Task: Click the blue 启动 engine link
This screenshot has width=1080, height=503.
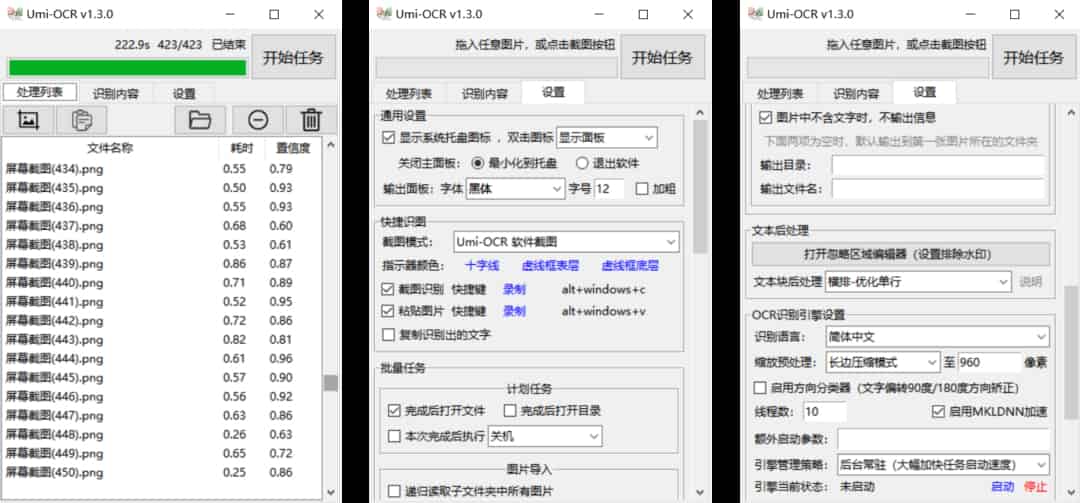Action: tap(1002, 487)
